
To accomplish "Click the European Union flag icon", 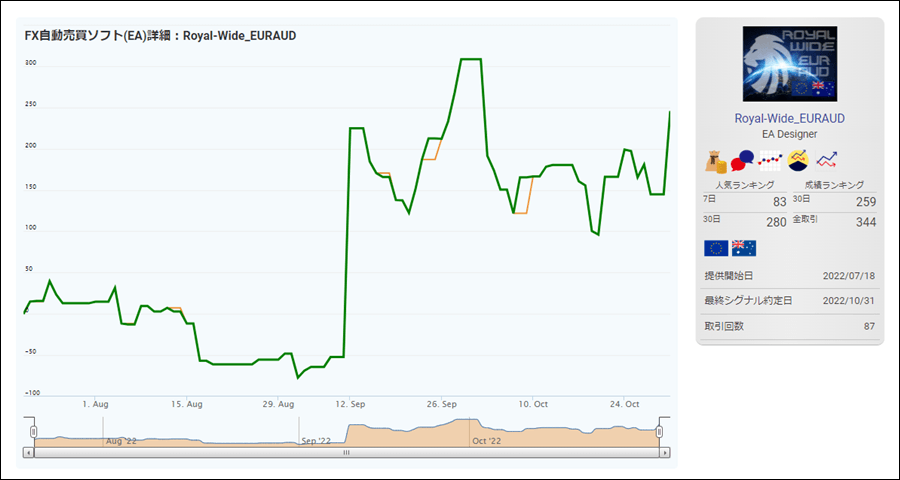I will [716, 248].
